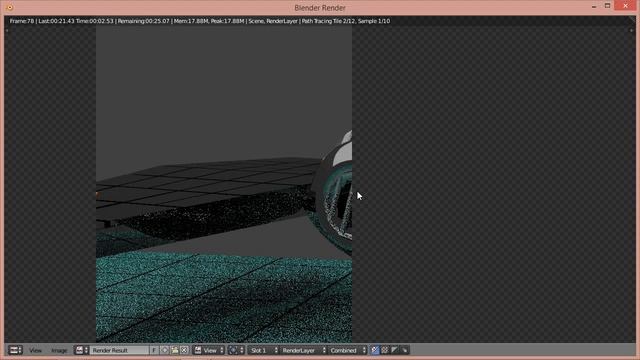Click the Blender logo in the title bar

9,7
